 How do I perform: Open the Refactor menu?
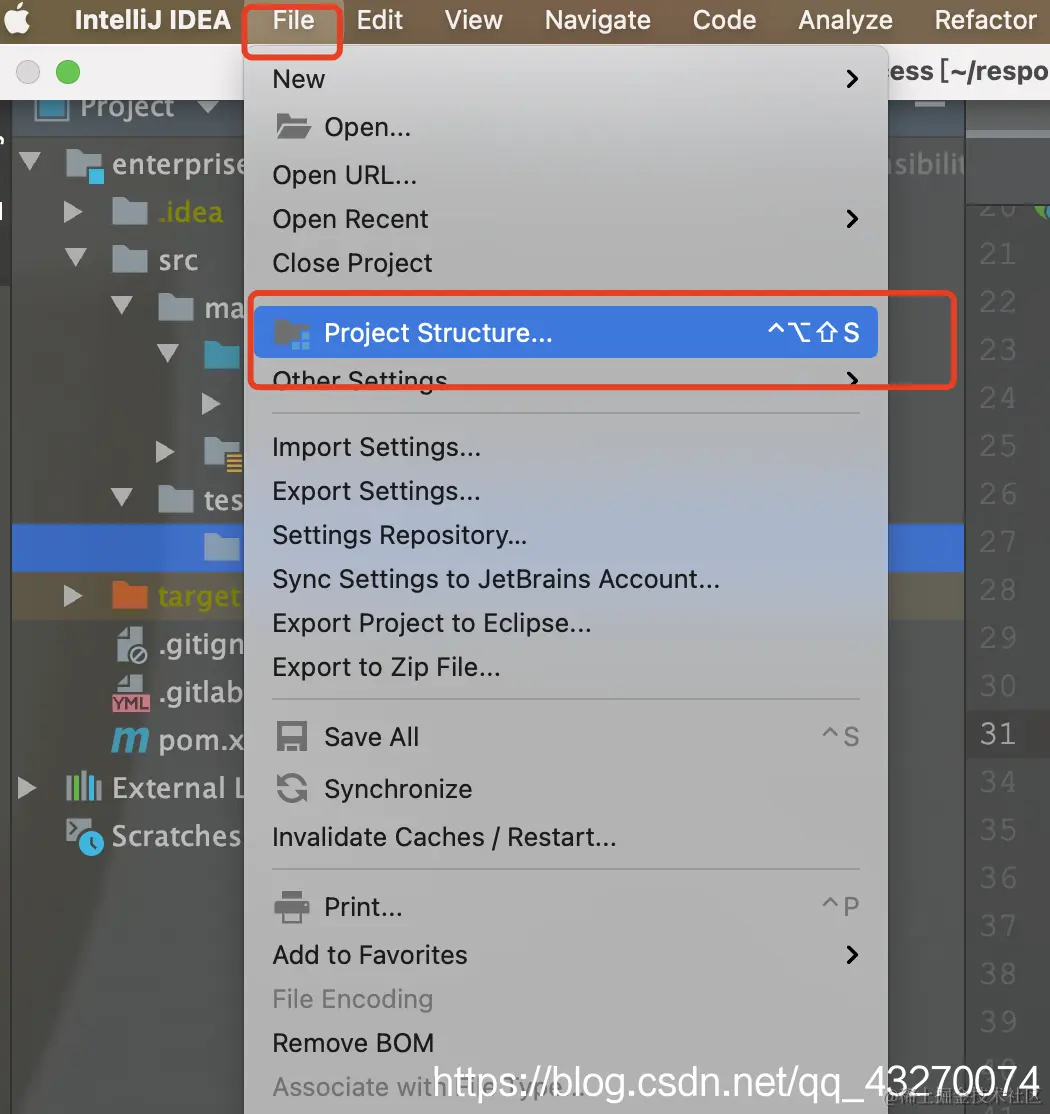pyautogui.click(x=985, y=20)
